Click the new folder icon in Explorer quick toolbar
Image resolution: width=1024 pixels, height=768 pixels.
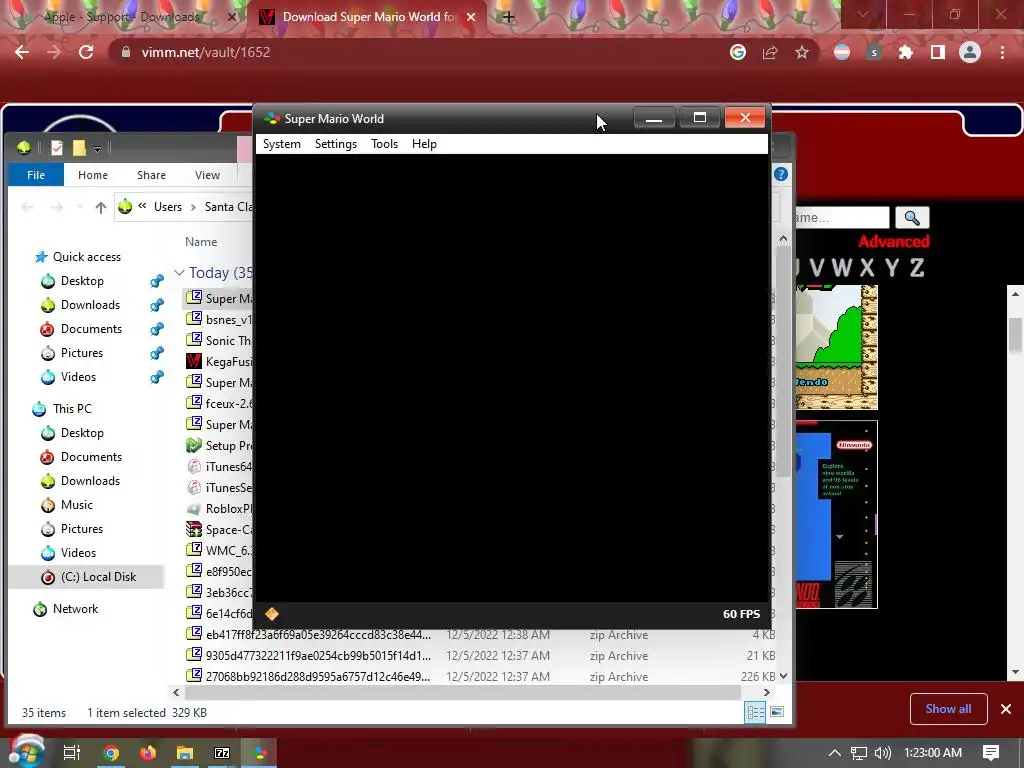(x=79, y=148)
